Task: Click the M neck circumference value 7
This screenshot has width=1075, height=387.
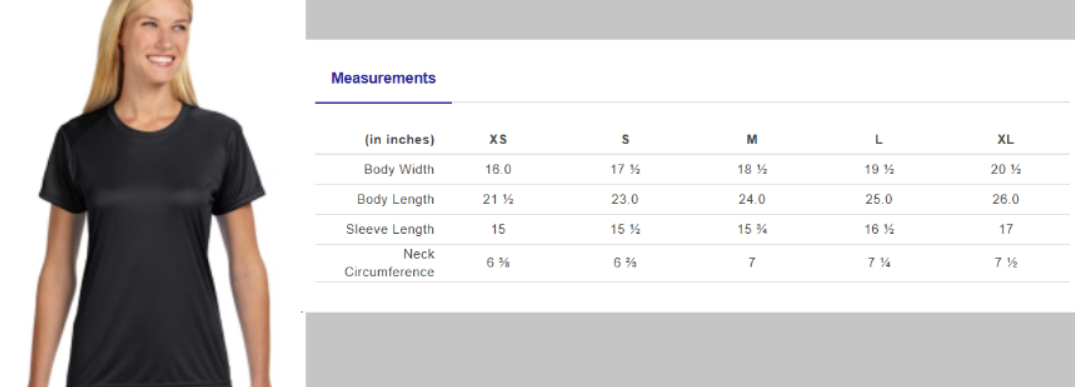Action: (x=752, y=263)
